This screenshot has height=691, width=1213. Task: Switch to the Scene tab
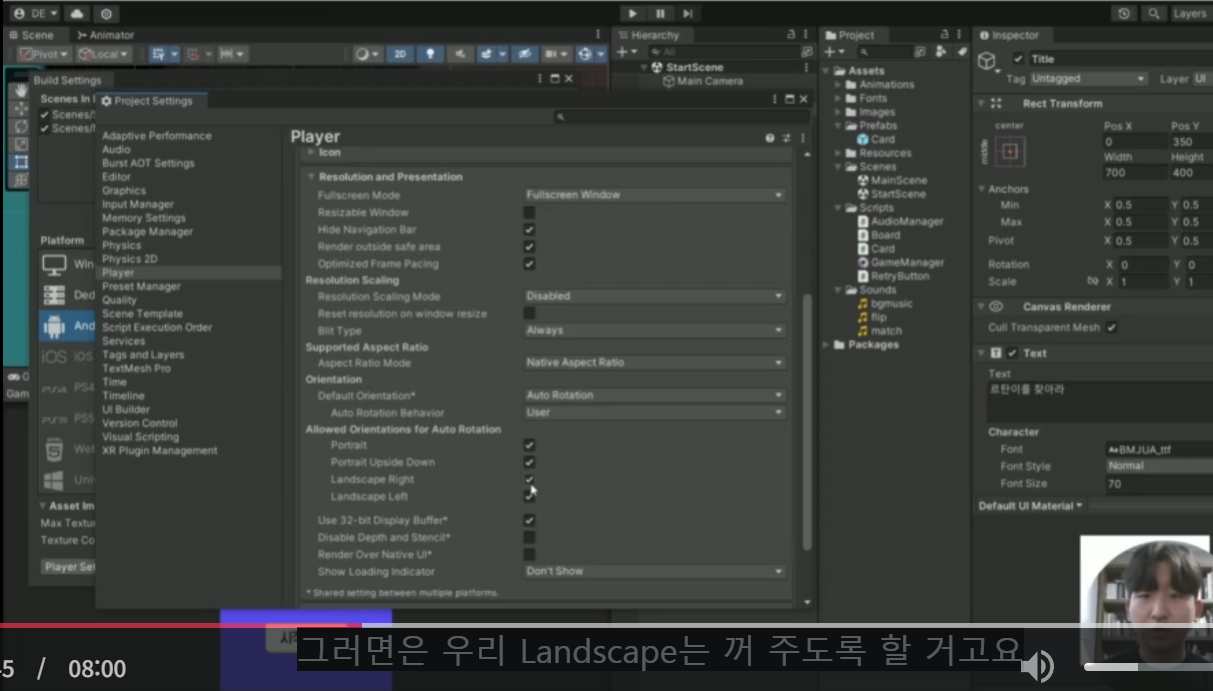[x=37, y=35]
